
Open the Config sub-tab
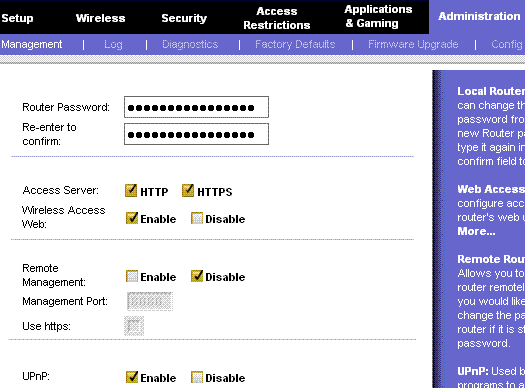pos(507,44)
